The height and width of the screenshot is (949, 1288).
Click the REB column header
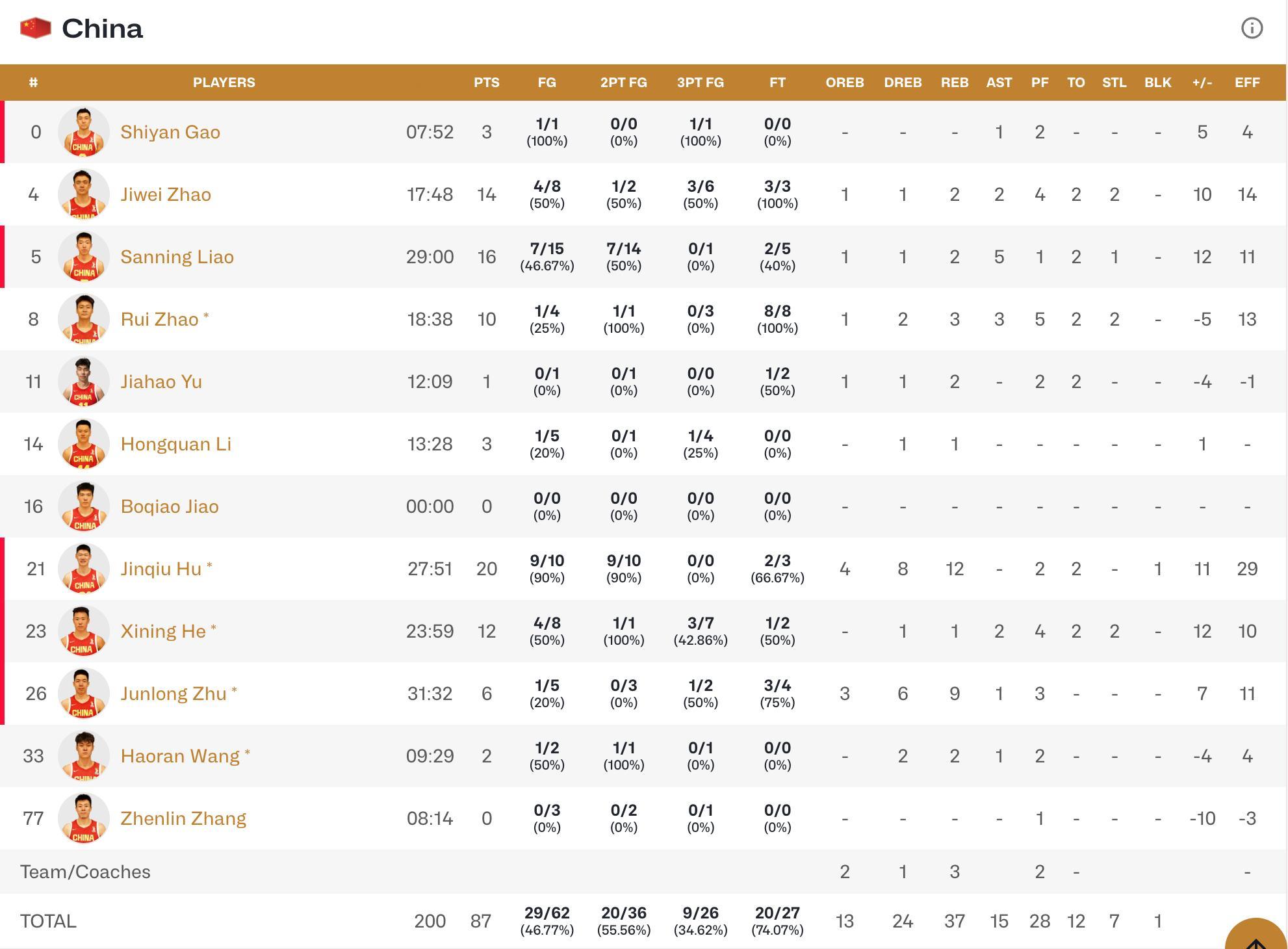click(x=954, y=83)
